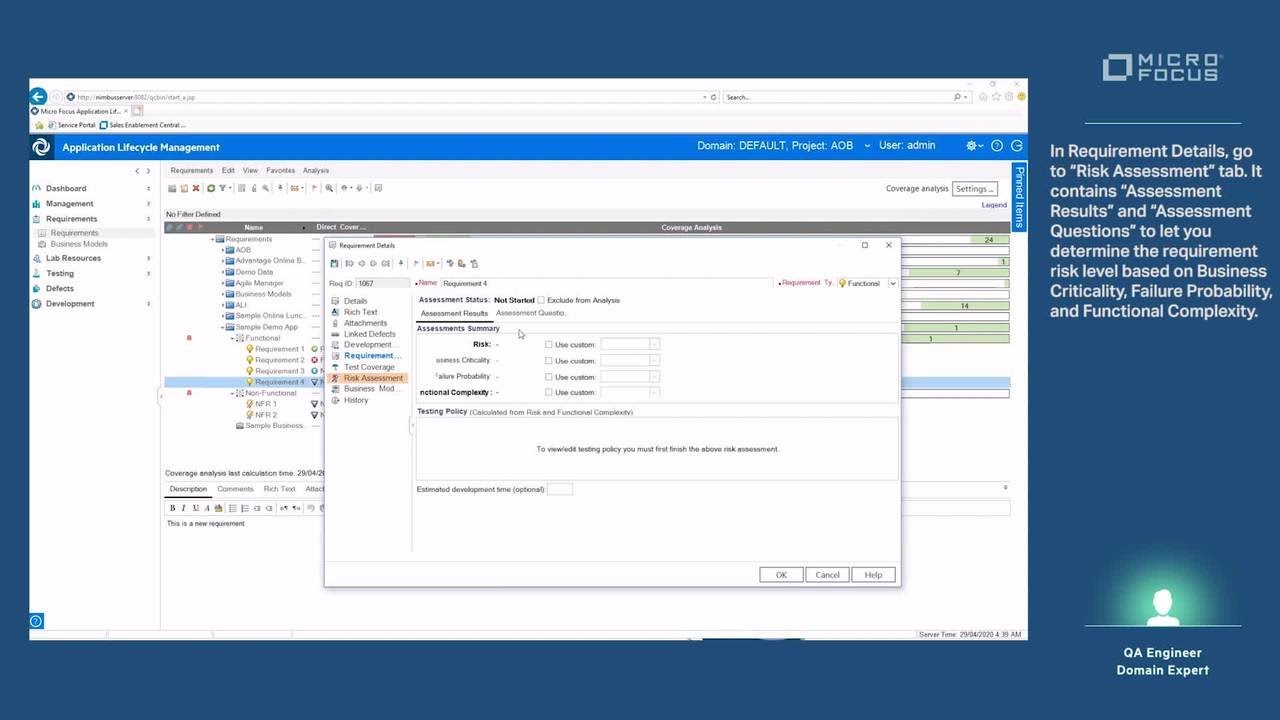Open Coverage analysis Settings button

974,189
